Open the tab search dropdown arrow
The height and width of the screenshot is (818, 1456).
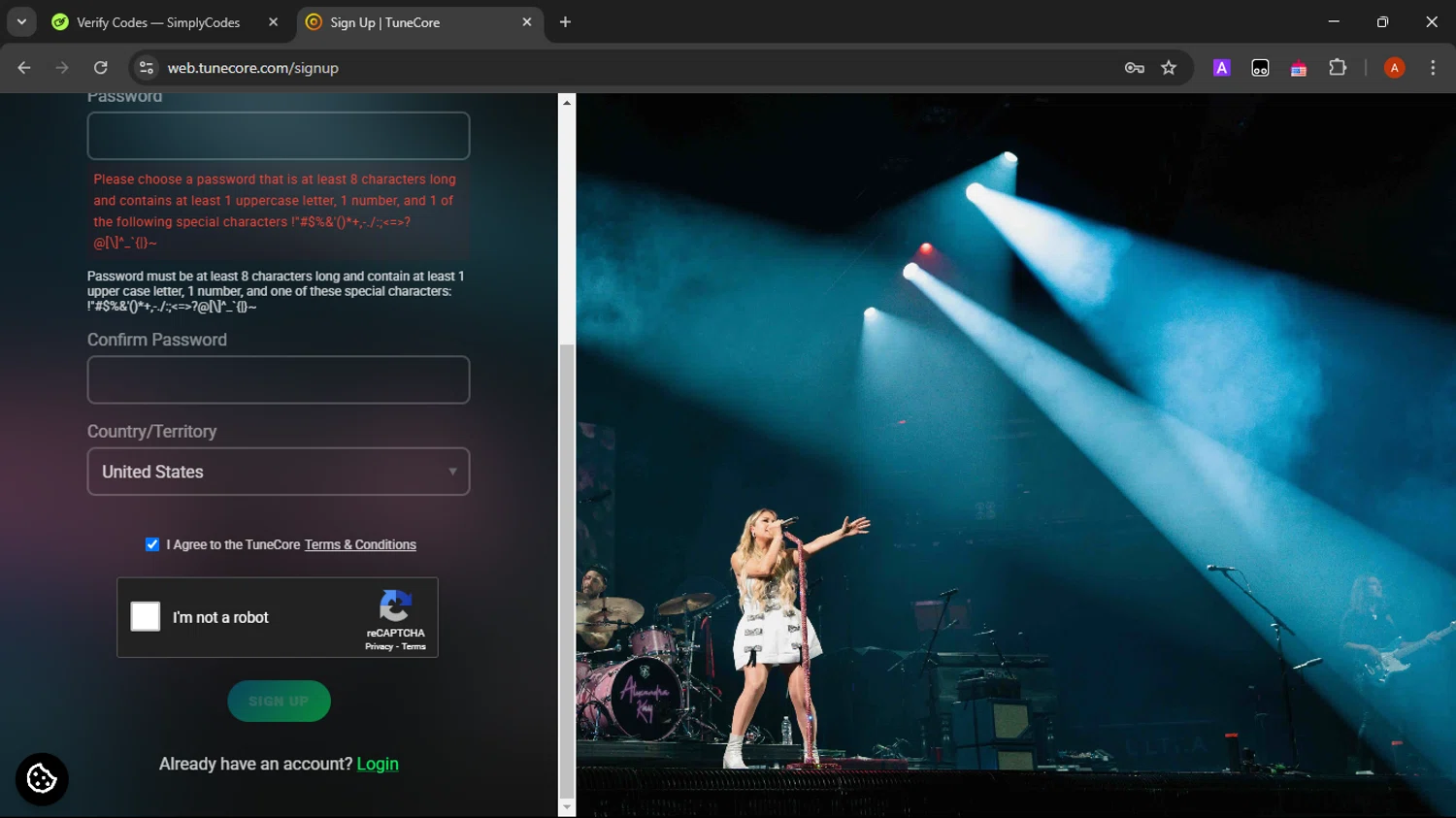(21, 21)
